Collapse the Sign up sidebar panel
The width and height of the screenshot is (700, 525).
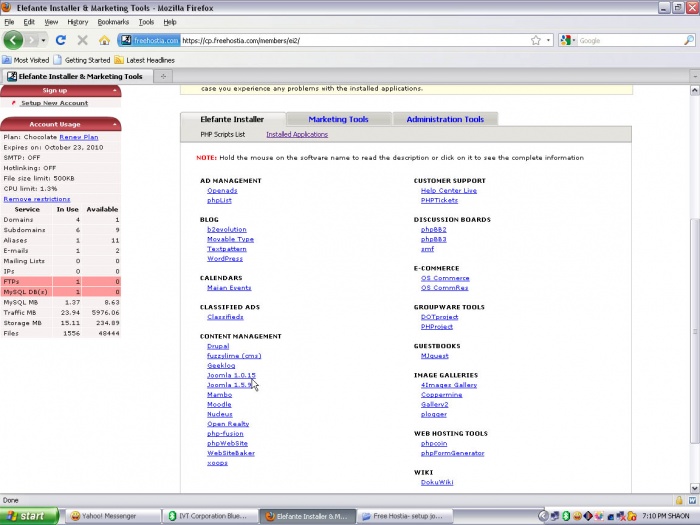116,91
